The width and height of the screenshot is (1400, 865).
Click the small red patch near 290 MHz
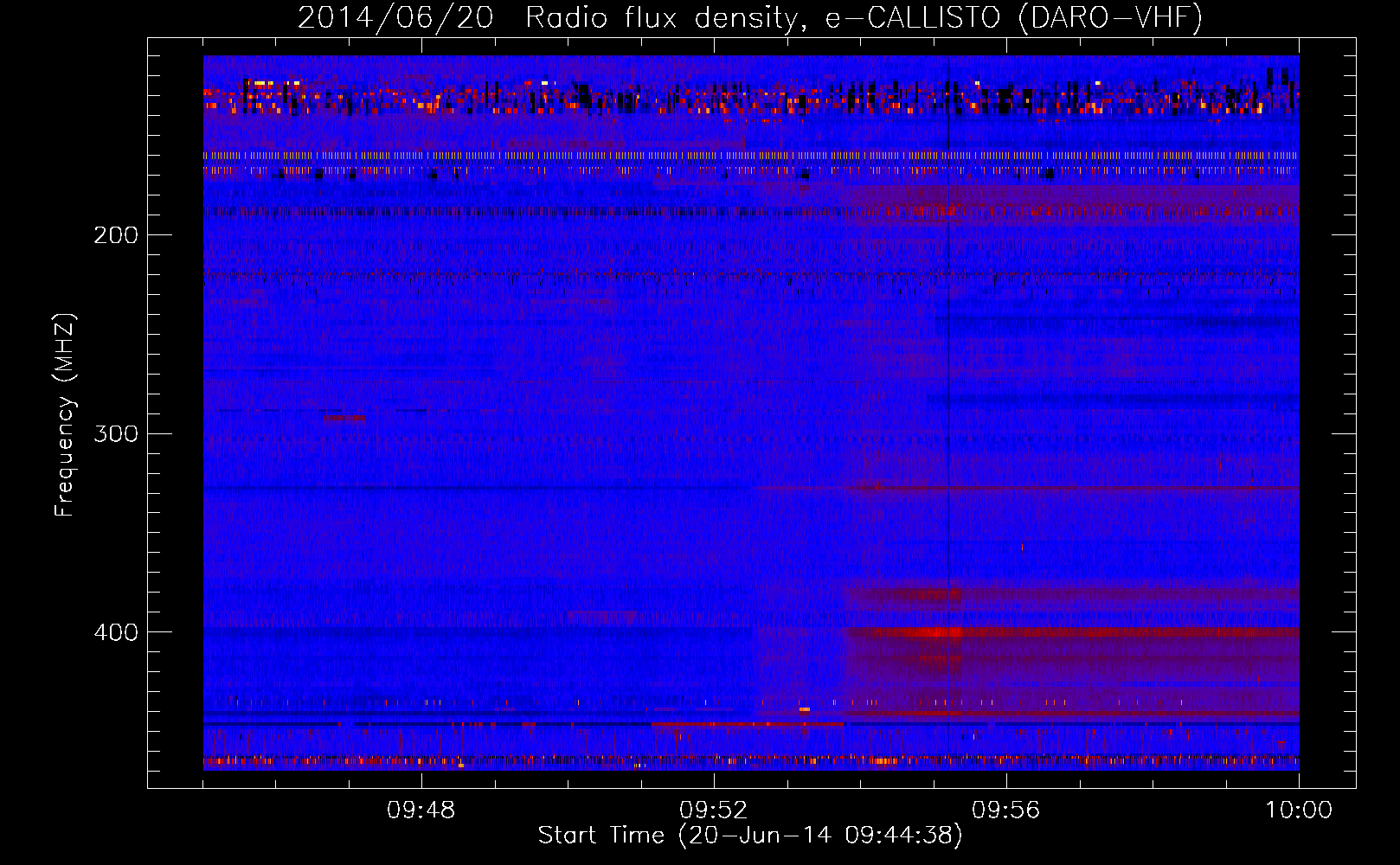pos(344,418)
